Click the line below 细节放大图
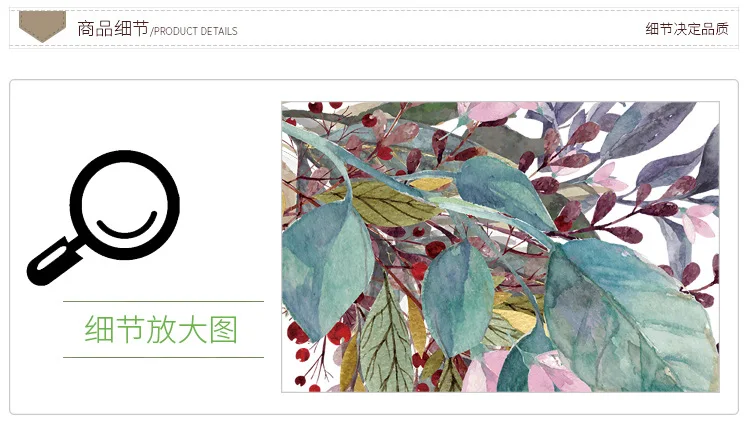Image resolution: width=750 pixels, height=428 pixels. 163,357
